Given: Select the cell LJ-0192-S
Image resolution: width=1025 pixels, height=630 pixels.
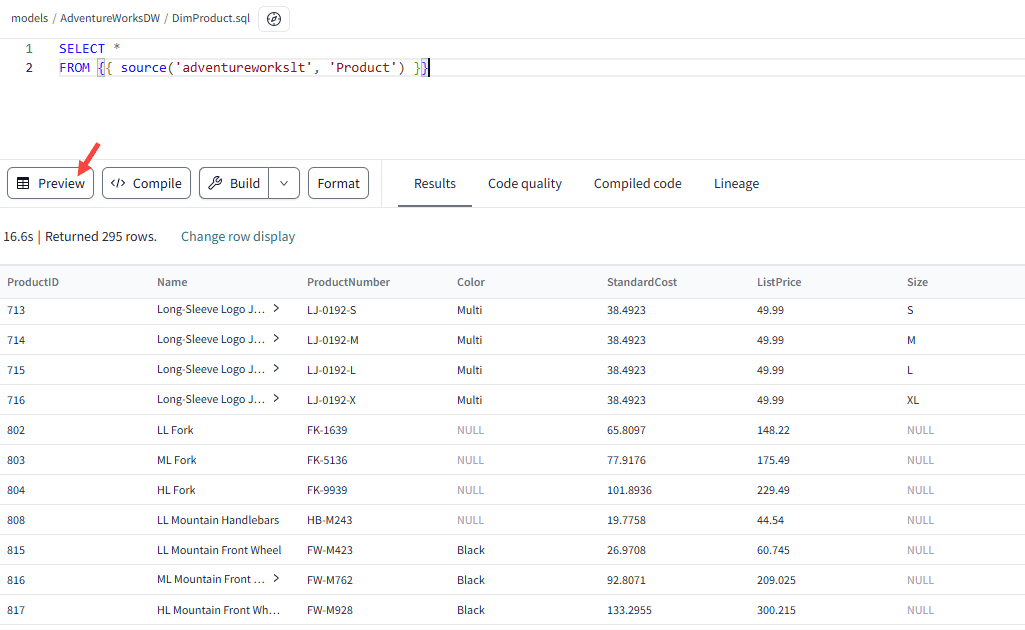Looking at the screenshot, I should [x=331, y=310].
